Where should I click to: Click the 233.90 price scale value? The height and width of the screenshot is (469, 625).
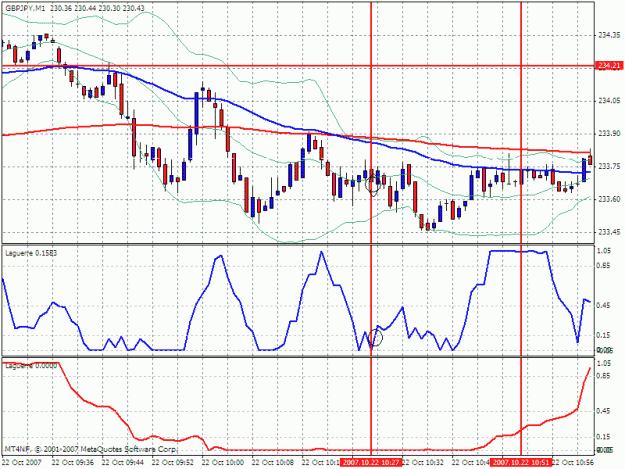point(609,133)
